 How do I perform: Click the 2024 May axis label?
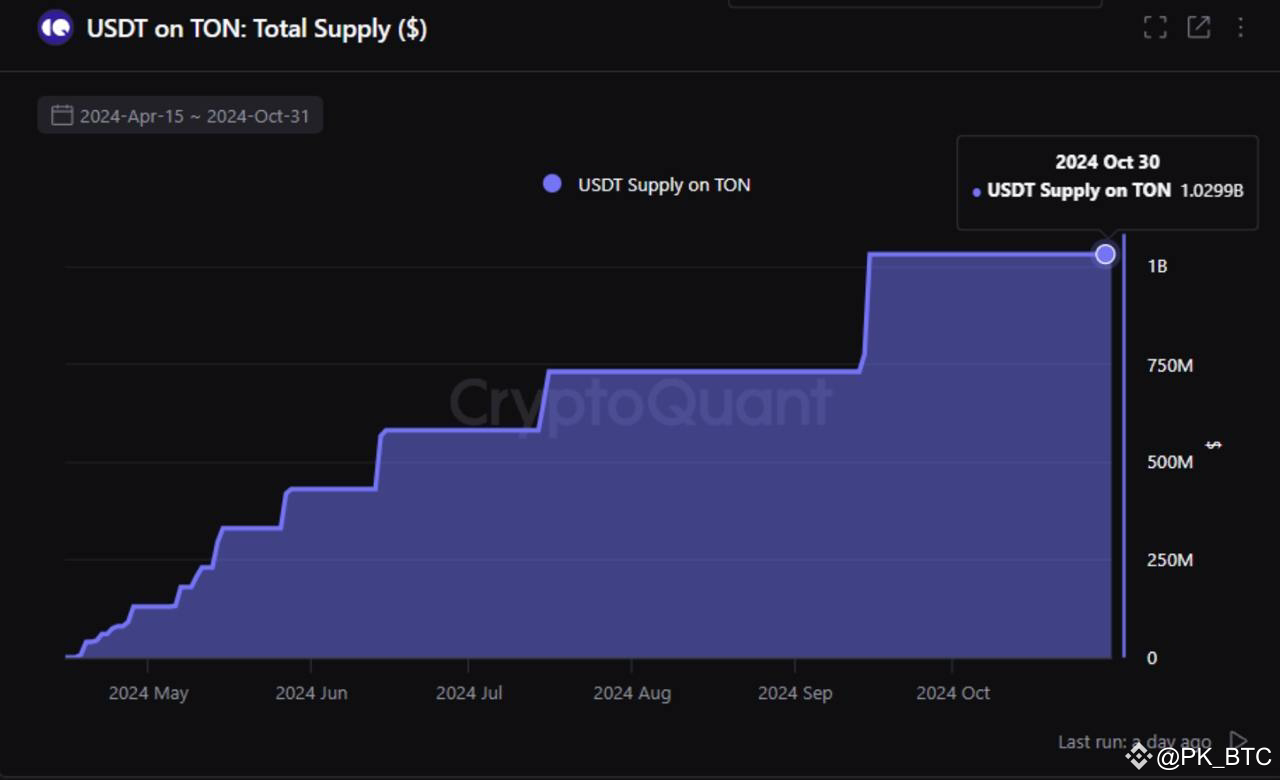[148, 693]
